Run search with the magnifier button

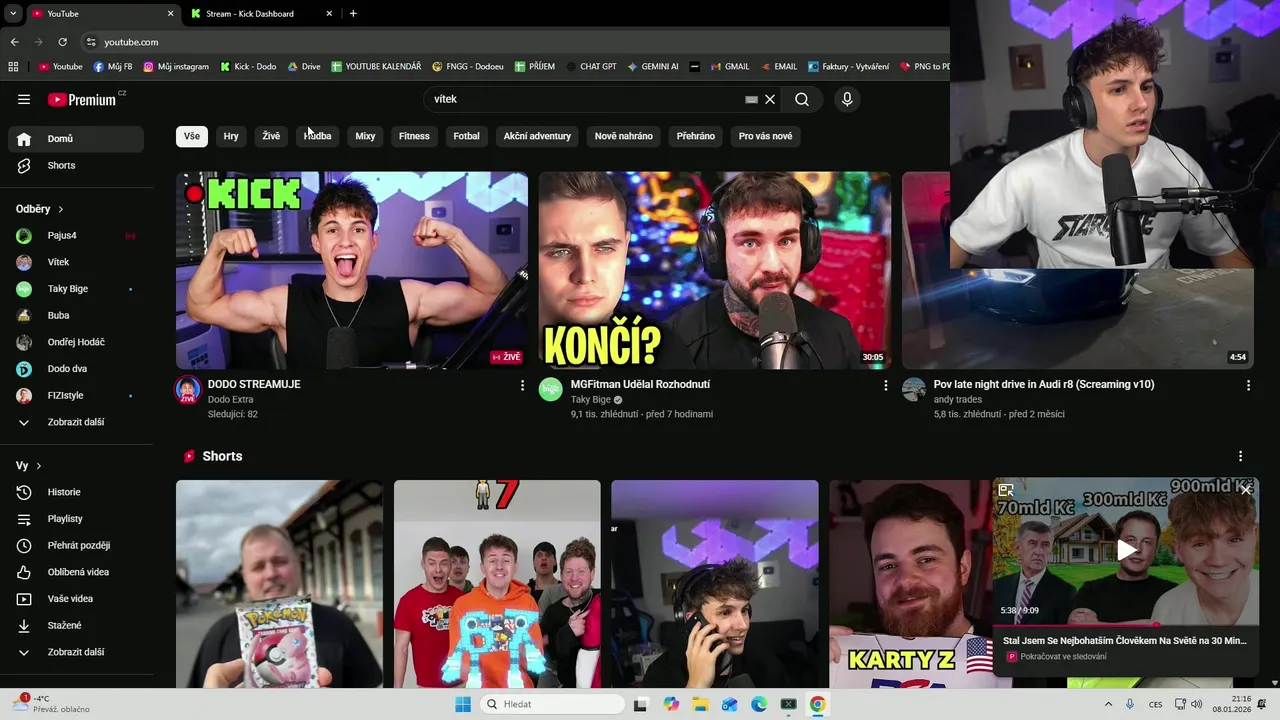(x=802, y=99)
